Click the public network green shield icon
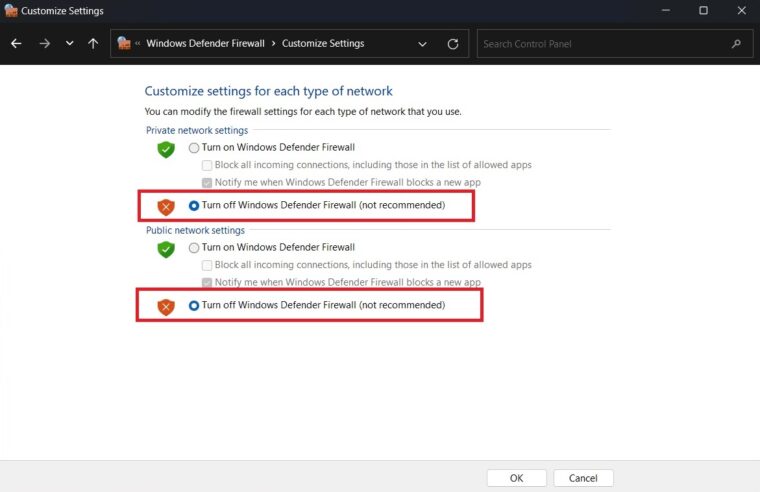Screen dimensions: 760x492 point(166,249)
